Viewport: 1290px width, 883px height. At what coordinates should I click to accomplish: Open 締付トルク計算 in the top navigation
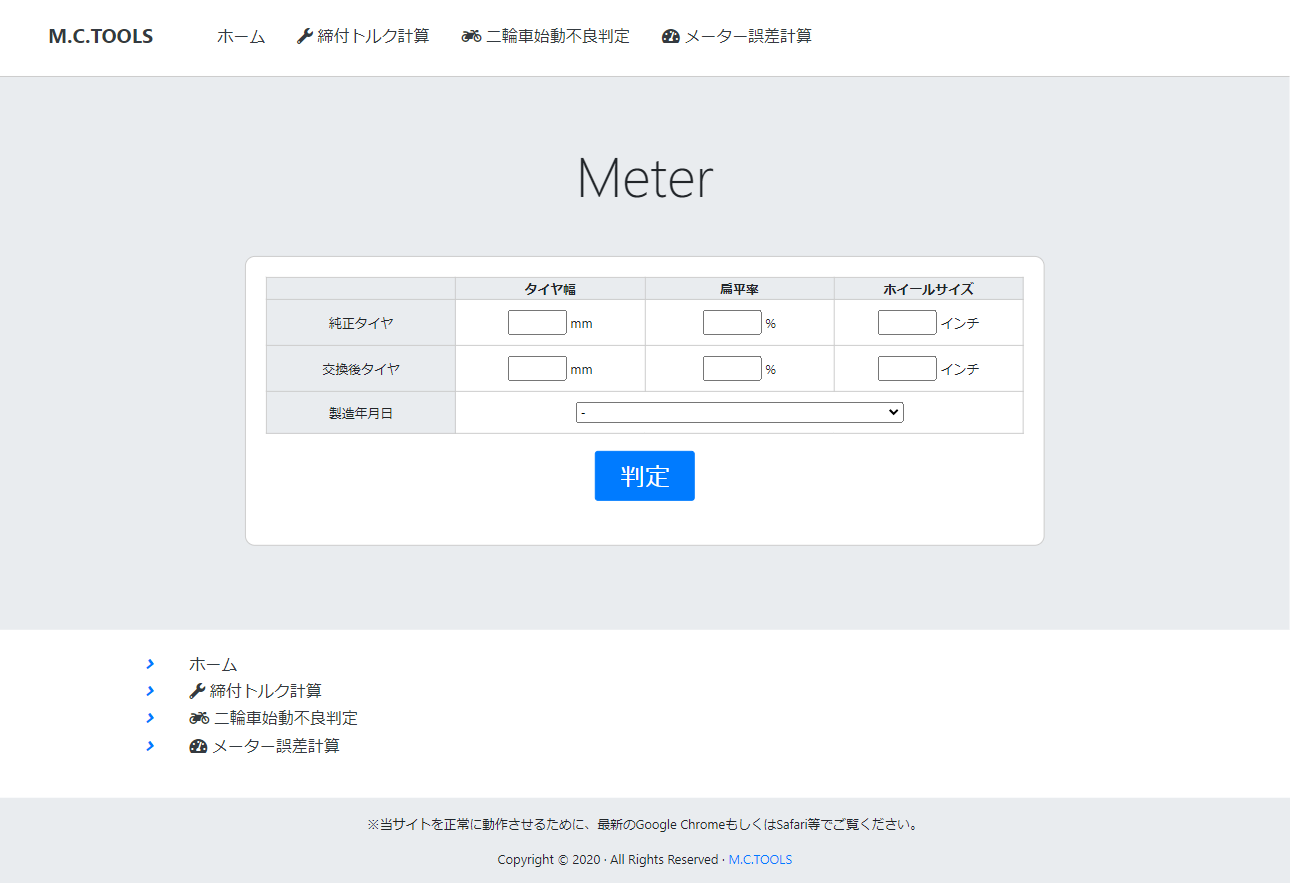click(x=373, y=36)
